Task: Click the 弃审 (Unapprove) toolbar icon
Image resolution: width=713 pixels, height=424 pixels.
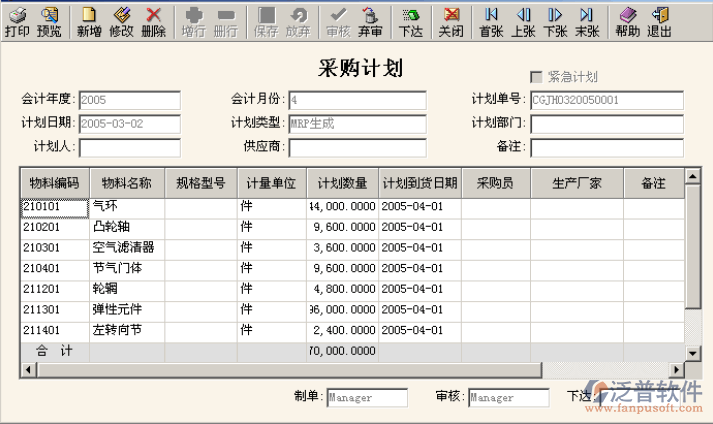Action: (370, 21)
